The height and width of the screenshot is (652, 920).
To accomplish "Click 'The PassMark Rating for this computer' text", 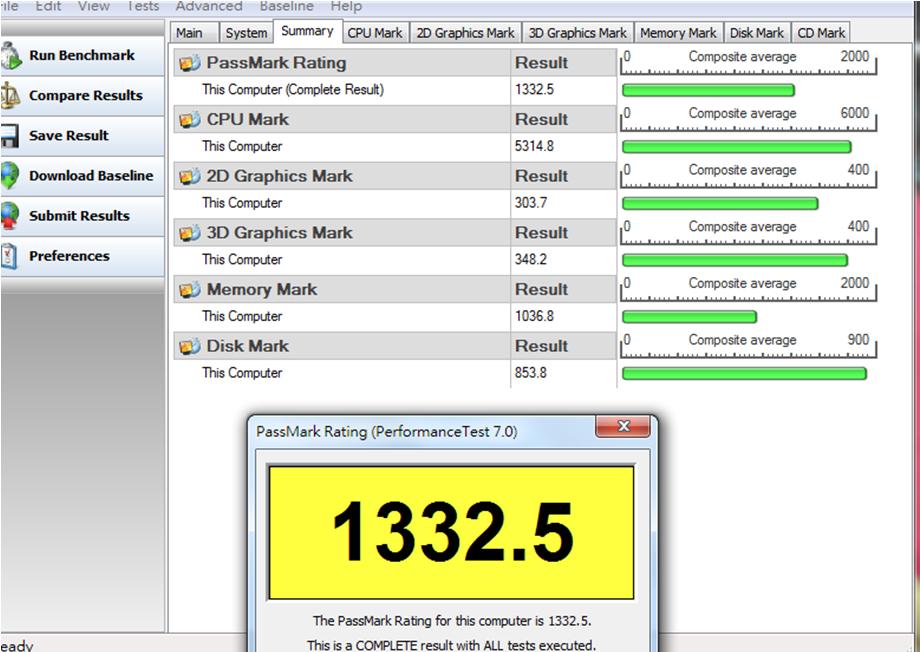I will (452, 620).
